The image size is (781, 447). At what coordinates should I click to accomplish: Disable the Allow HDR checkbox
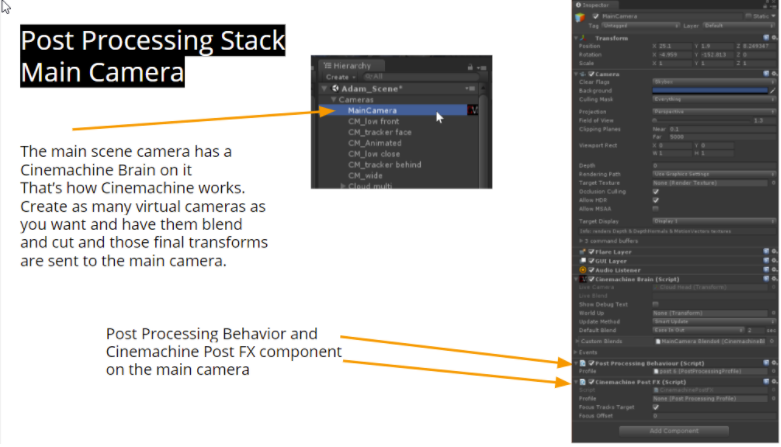655,198
